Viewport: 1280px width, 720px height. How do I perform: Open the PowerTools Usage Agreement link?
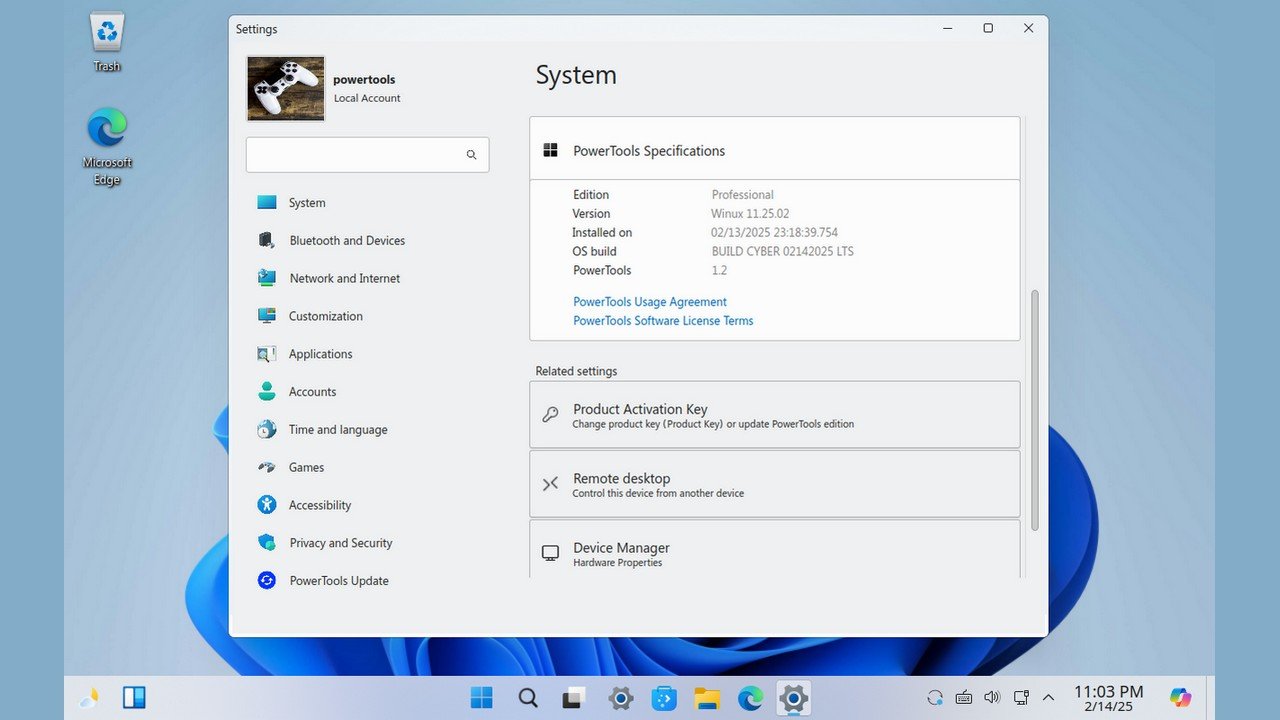point(649,301)
